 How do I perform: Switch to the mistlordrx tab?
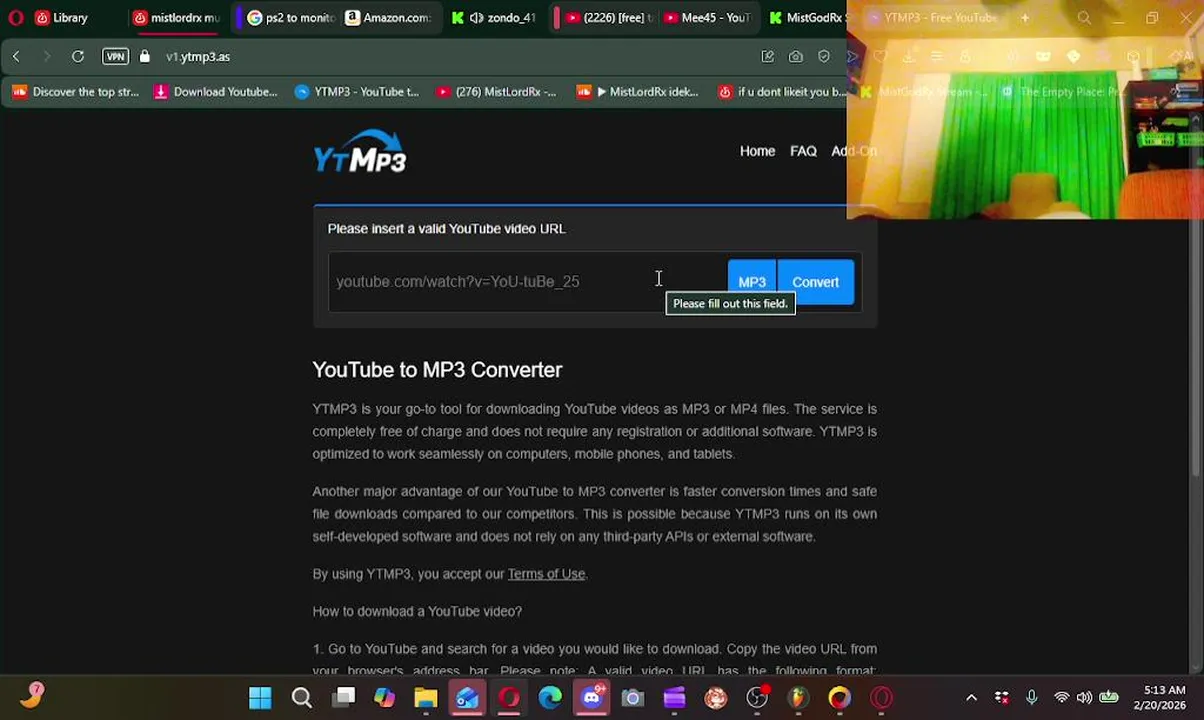176,17
